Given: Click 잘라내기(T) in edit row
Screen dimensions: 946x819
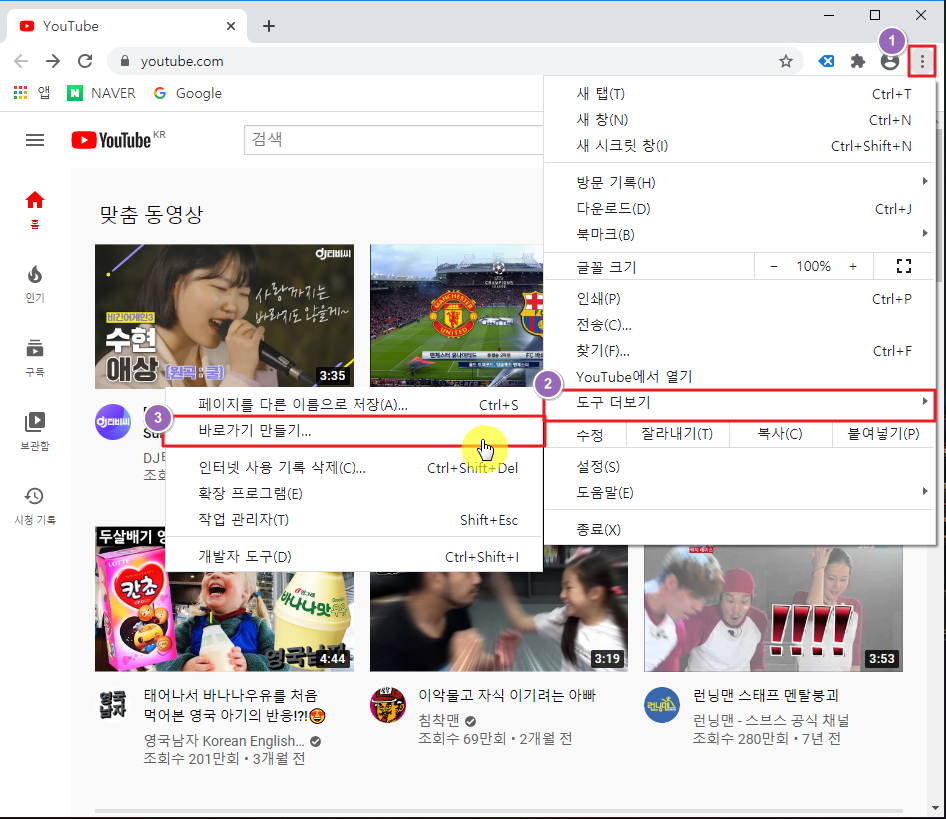Looking at the screenshot, I should (x=677, y=434).
